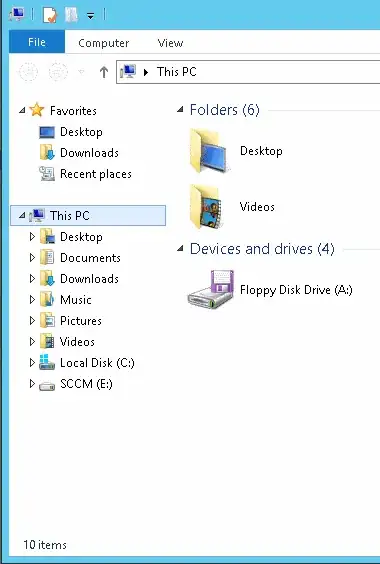This screenshot has width=380, height=564.
Task: Click This PC in the address bar
Action: tap(177, 72)
